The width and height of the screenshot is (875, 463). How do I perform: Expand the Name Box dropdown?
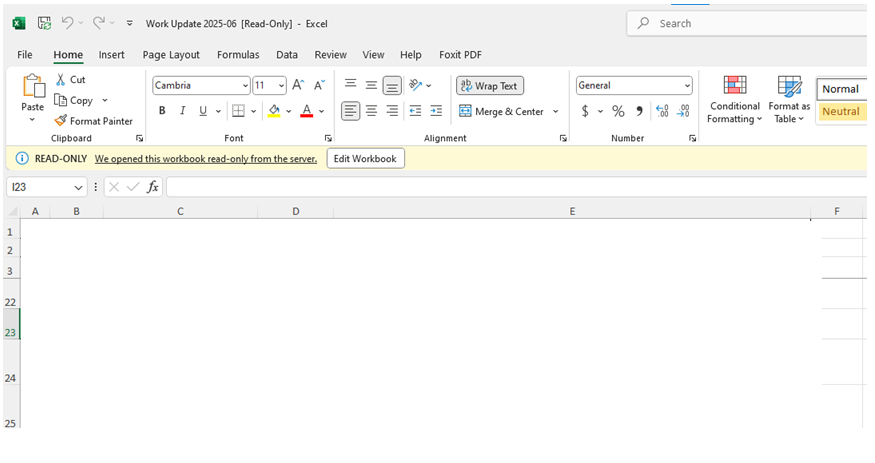coord(78,187)
